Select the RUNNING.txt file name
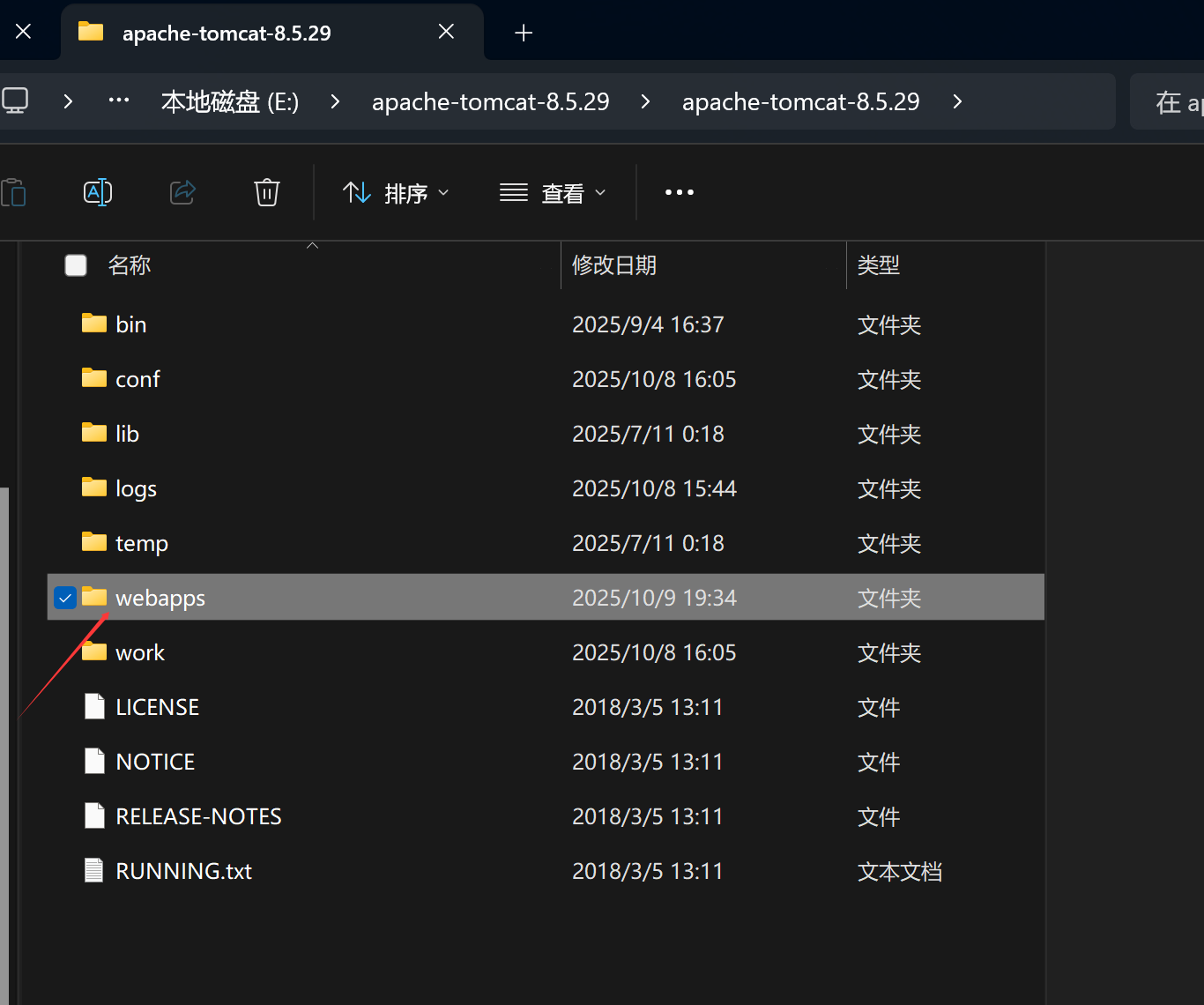 (x=184, y=871)
